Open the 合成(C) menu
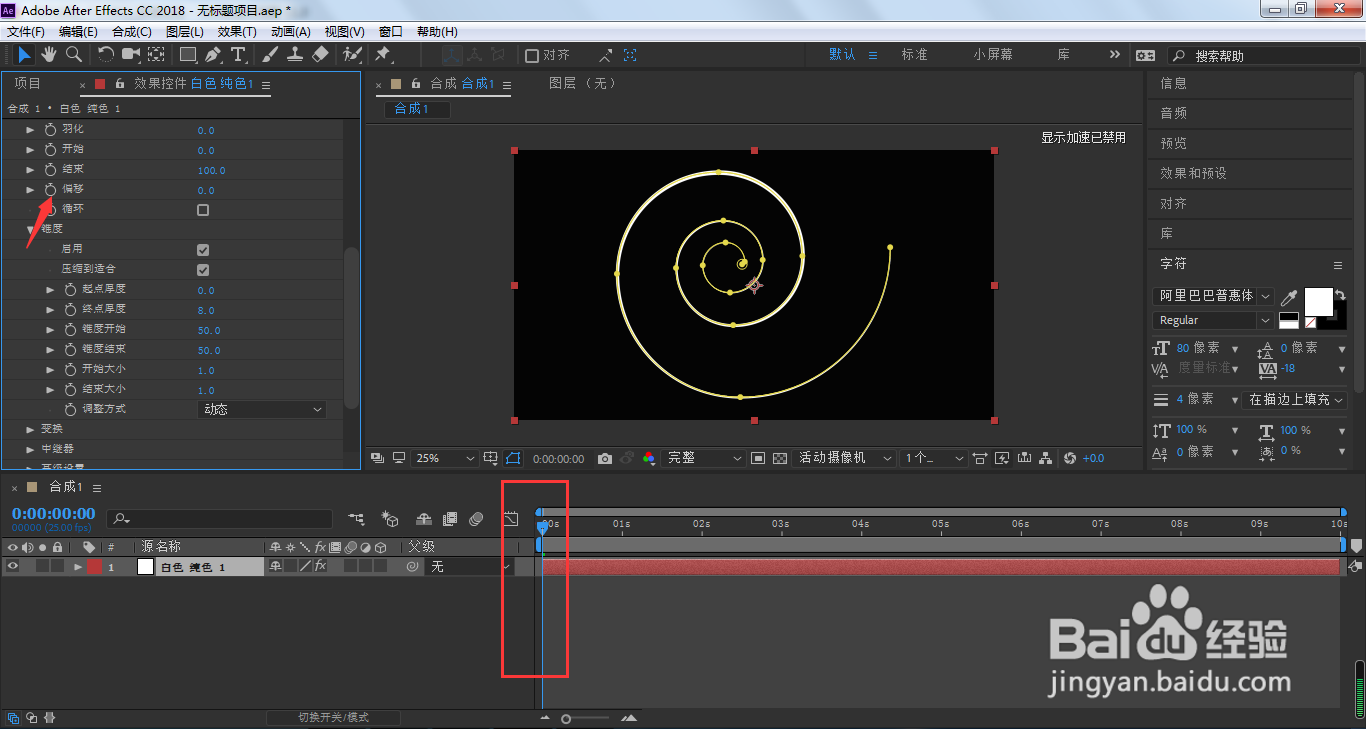 tap(131, 32)
